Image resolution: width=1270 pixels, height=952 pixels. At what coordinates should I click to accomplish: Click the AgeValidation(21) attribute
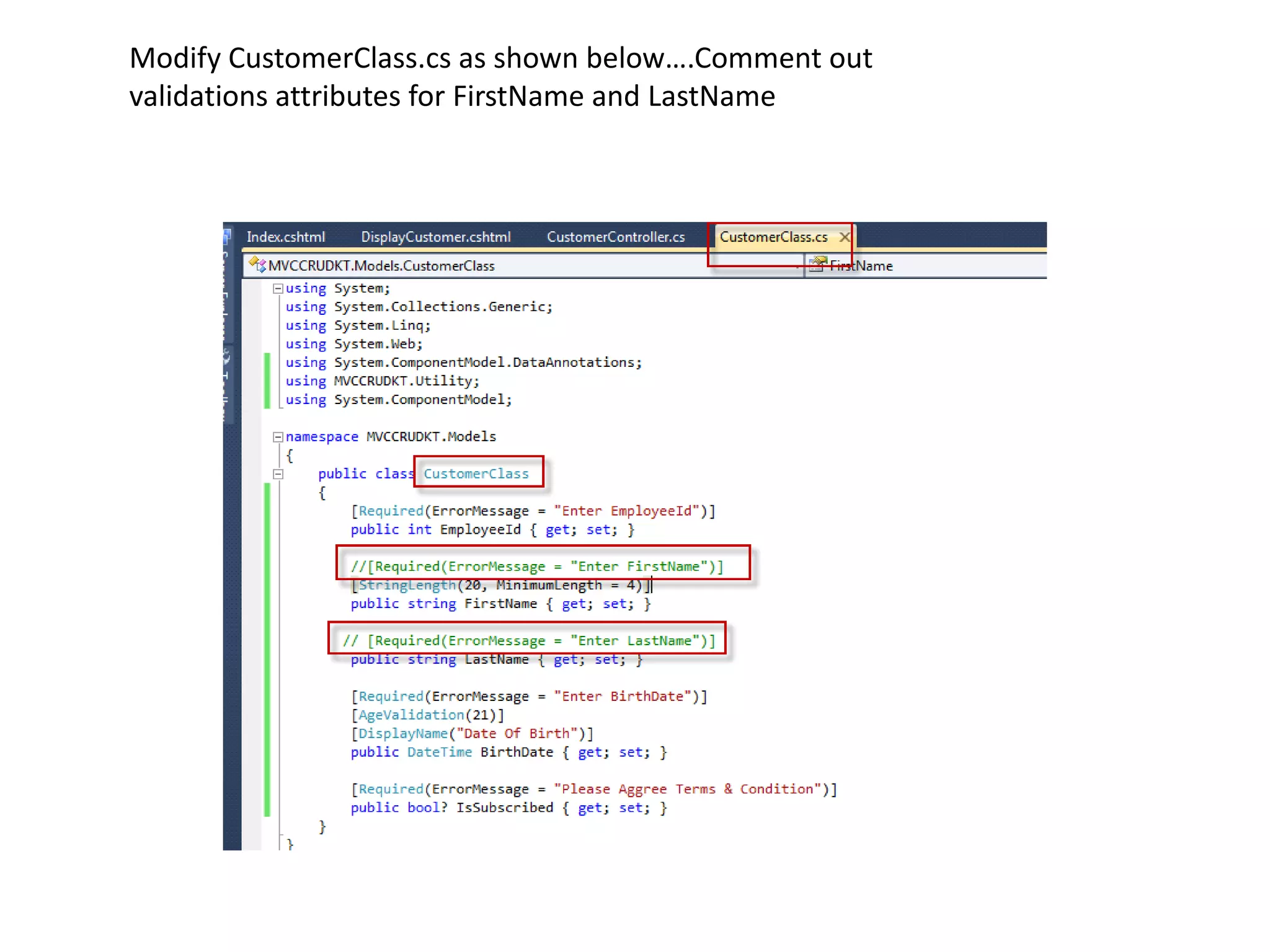[x=427, y=715]
